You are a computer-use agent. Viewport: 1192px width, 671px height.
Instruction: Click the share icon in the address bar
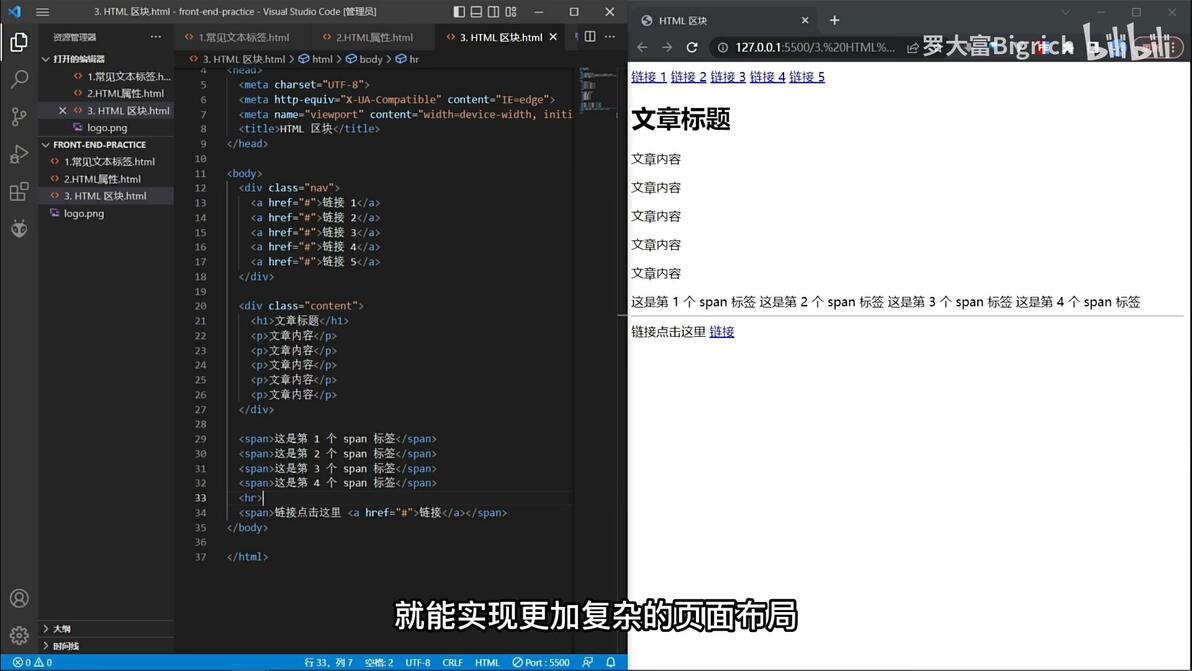coord(912,47)
